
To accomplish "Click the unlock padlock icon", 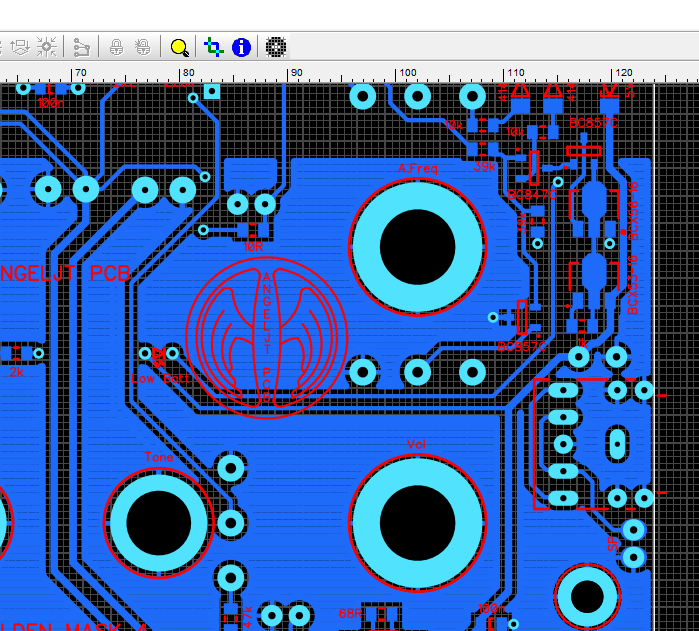I will pyautogui.click(x=143, y=47).
